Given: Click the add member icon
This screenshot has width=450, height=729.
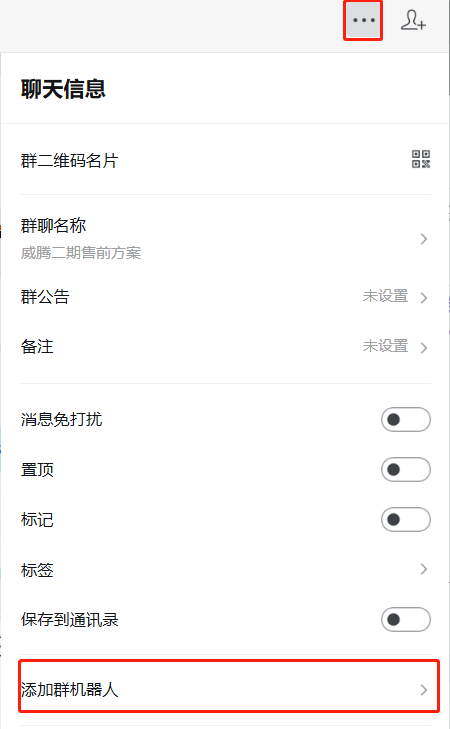Looking at the screenshot, I should point(413,20).
